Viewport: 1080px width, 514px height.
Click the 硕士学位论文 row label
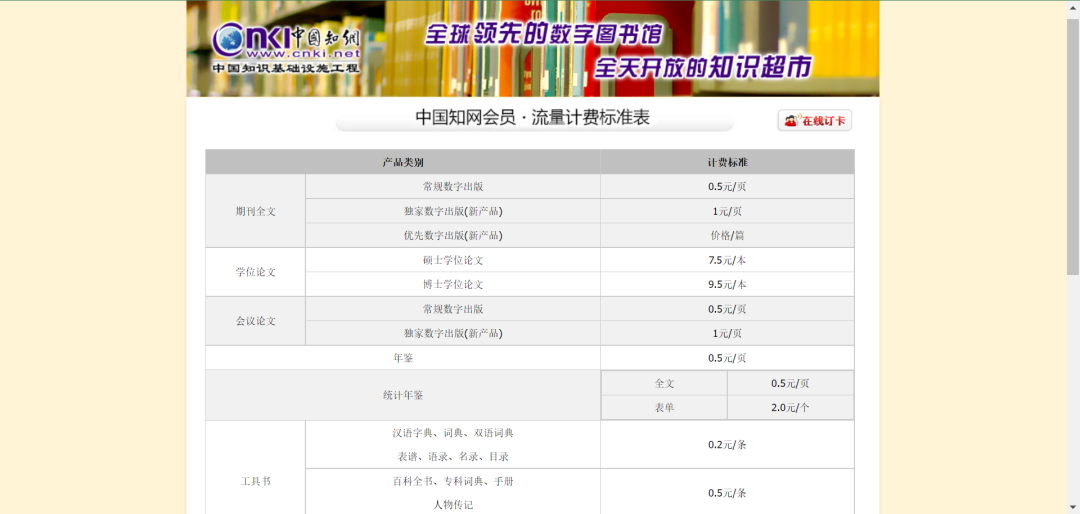click(453, 260)
